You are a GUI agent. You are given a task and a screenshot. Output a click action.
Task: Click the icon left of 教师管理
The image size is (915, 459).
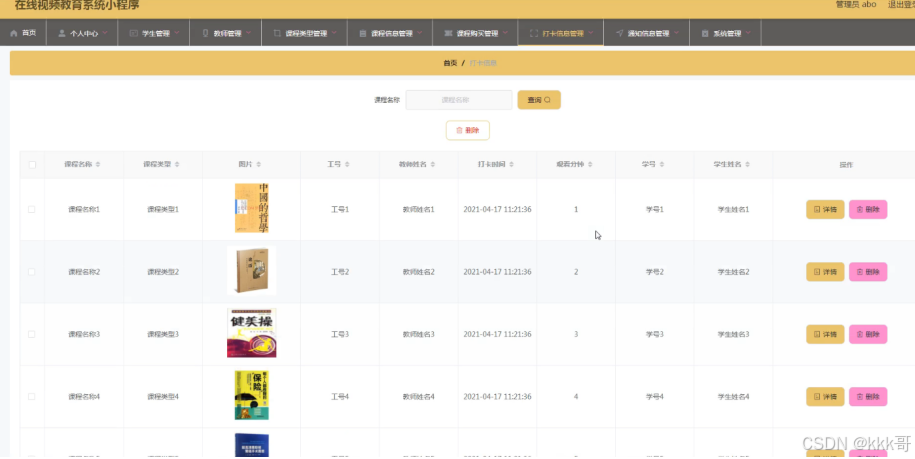[x=205, y=33]
